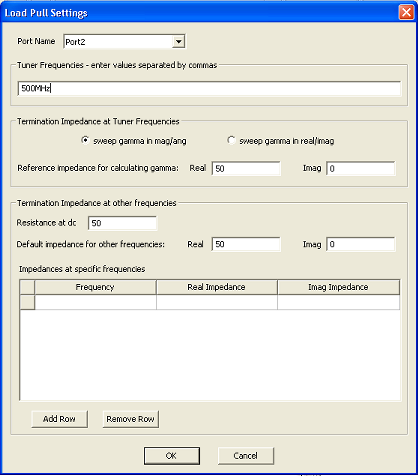
Task: Click the default impedance Real field
Action: click(246, 244)
